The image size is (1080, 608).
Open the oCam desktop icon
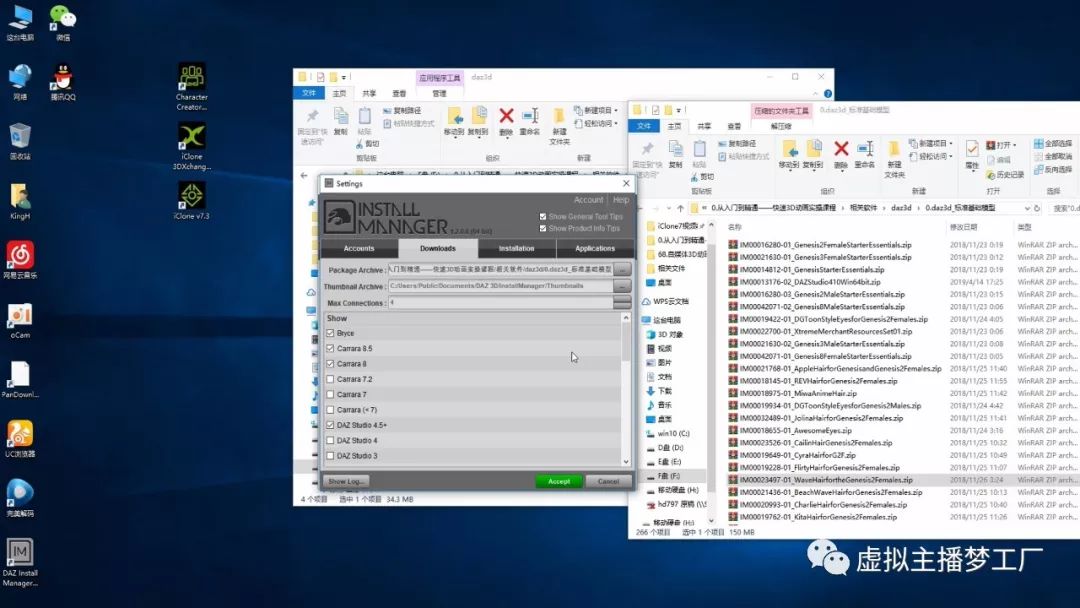point(20,320)
